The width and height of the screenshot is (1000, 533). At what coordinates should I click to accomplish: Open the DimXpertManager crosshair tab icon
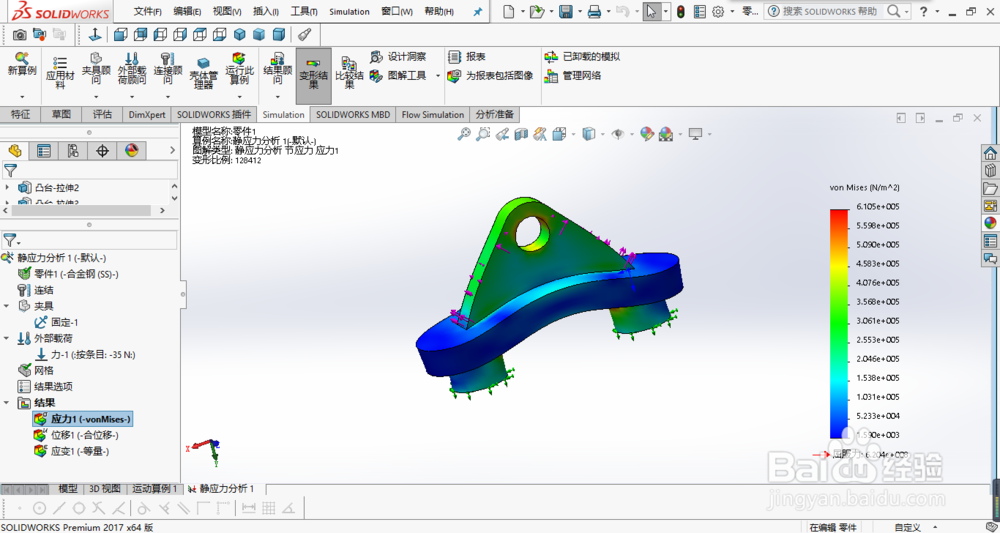point(102,150)
